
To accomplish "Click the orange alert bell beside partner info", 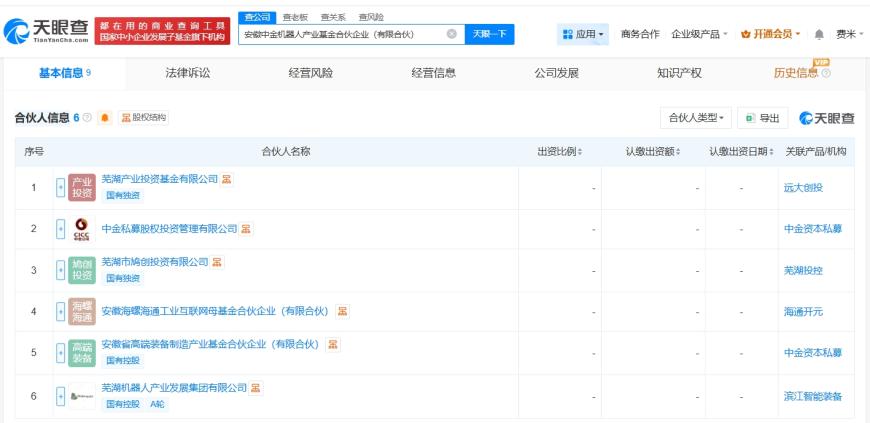I will click(x=105, y=118).
